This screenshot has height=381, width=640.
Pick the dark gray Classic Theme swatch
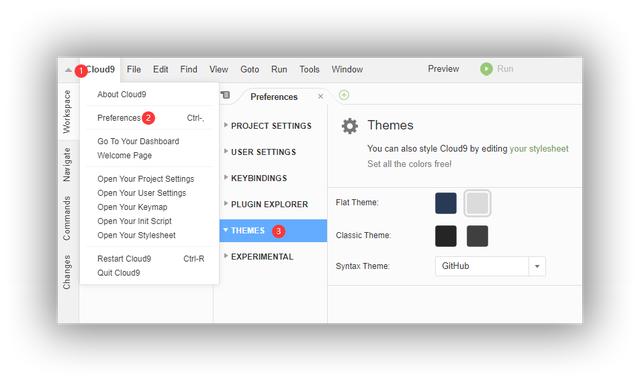coord(477,236)
